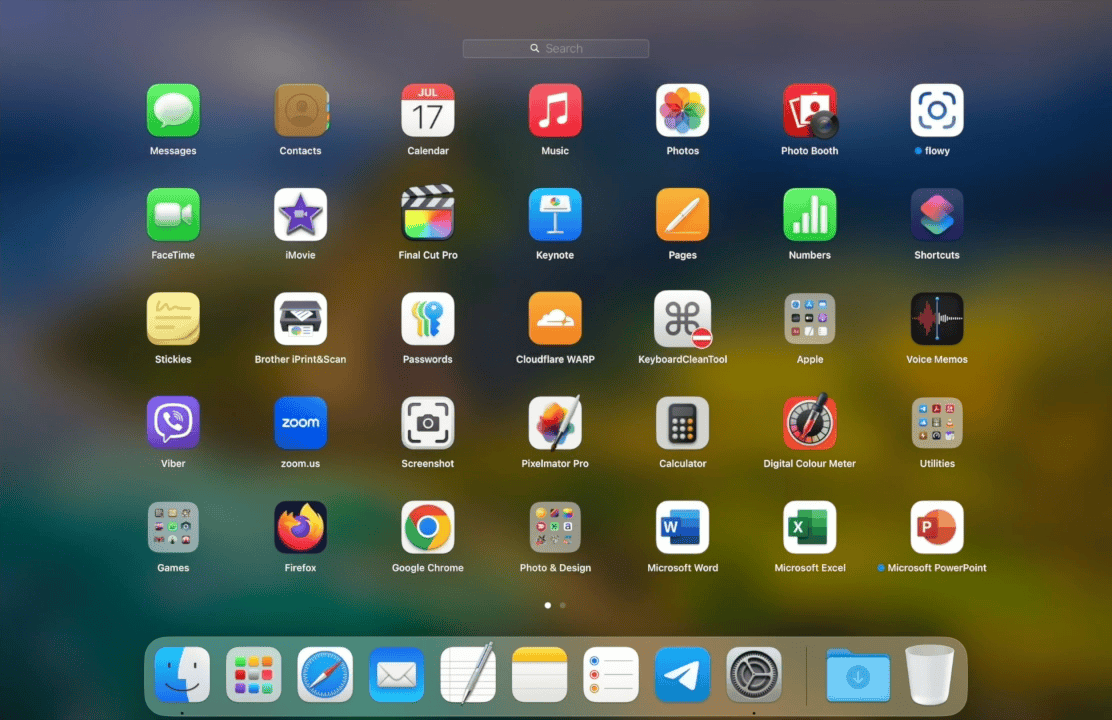1112x720 pixels.
Task: Open the flowy app
Action: click(x=937, y=110)
